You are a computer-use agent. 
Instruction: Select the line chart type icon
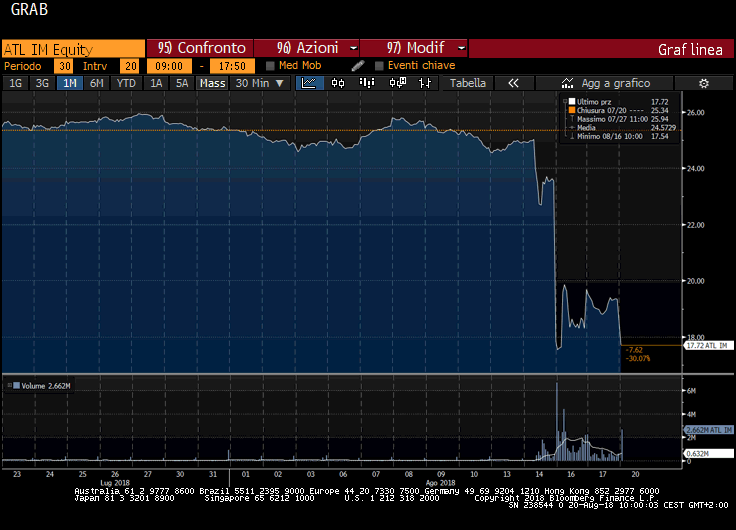309,83
